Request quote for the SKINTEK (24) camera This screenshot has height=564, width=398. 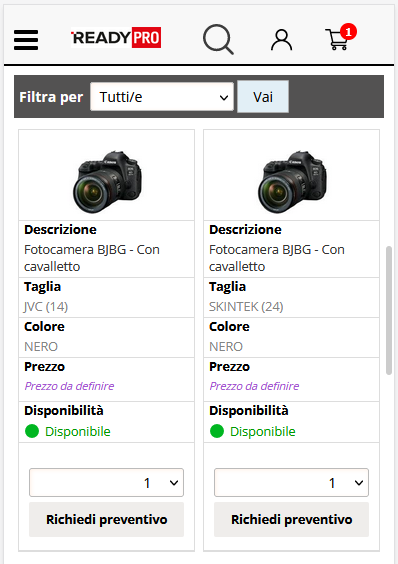click(x=291, y=519)
